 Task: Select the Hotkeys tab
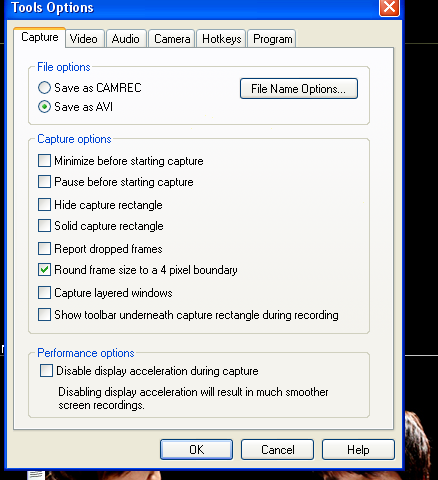point(222,39)
